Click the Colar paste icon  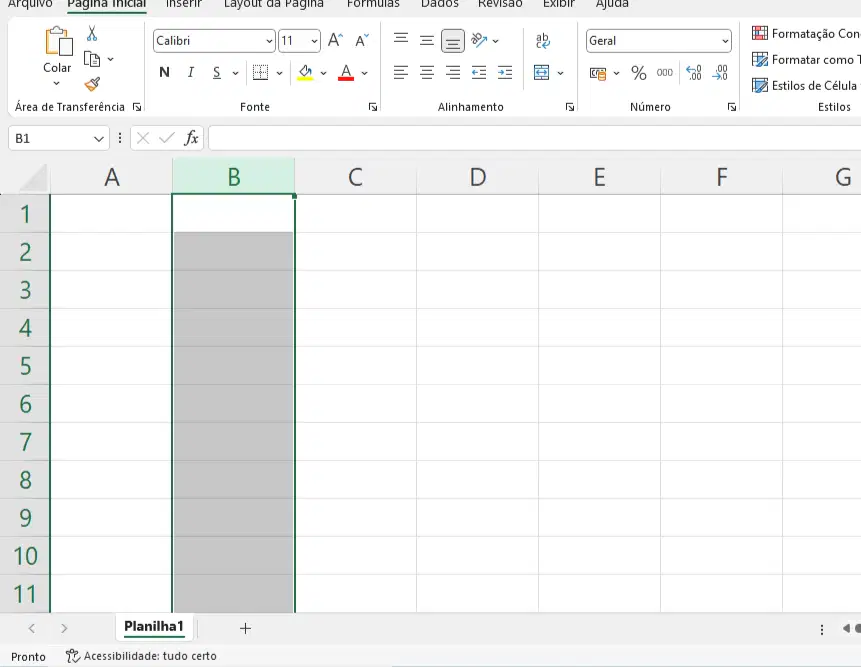pyautogui.click(x=58, y=41)
